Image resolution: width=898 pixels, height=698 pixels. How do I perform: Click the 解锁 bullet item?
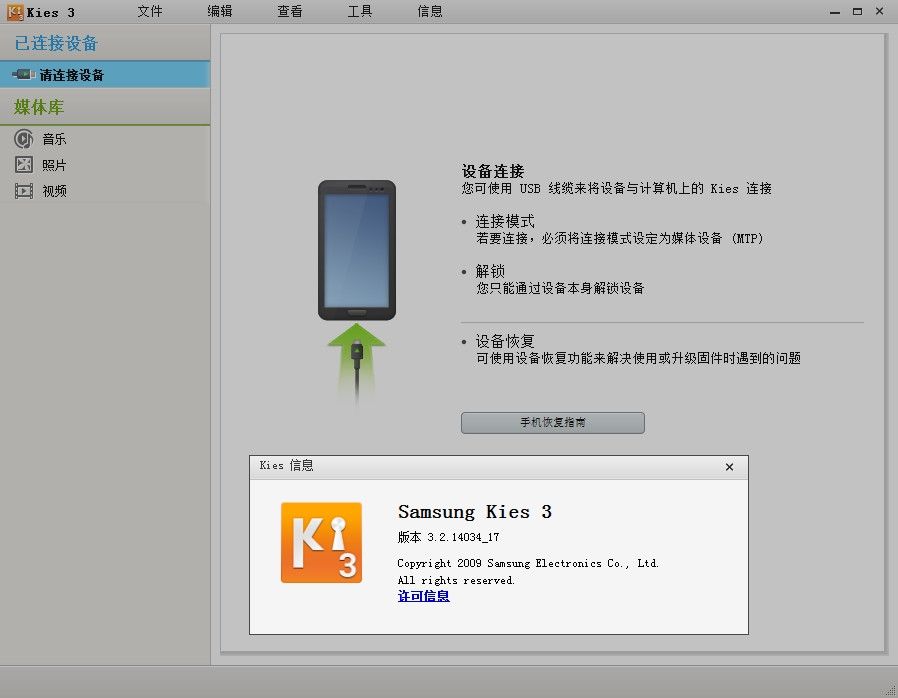pyautogui.click(x=490, y=271)
